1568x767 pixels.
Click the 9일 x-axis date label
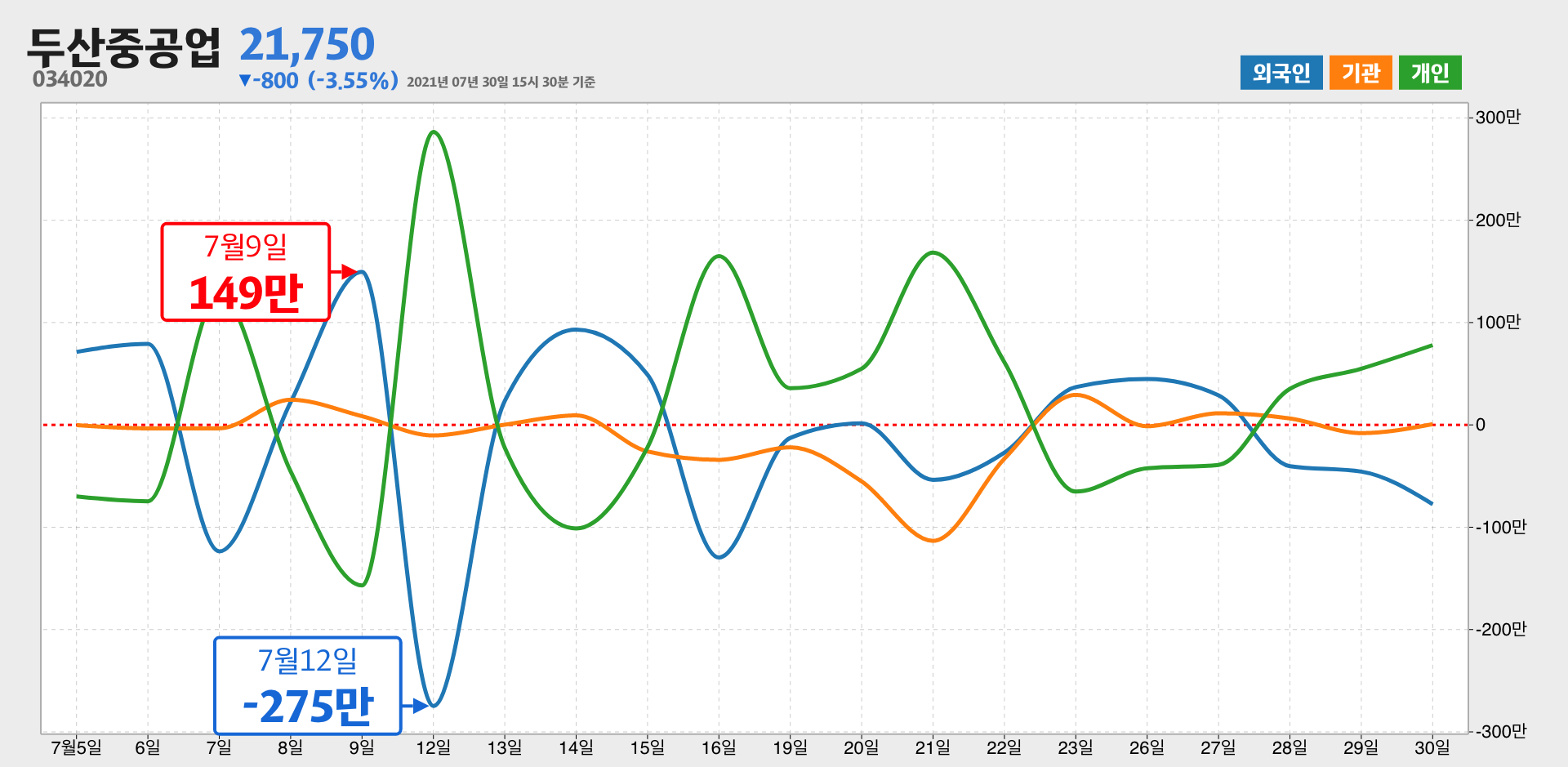[x=362, y=747]
